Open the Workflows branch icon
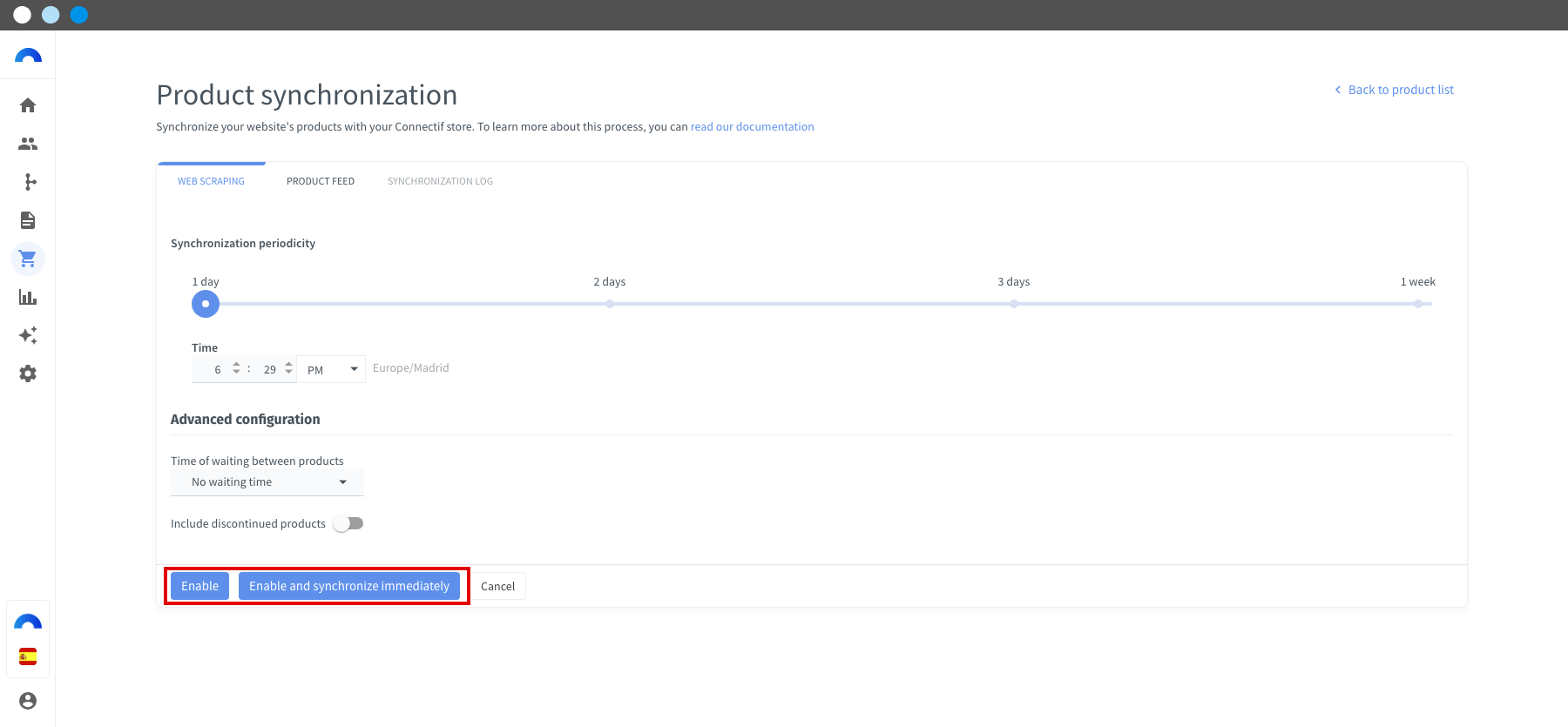Screen dimensions: 1568x727 coord(30,182)
